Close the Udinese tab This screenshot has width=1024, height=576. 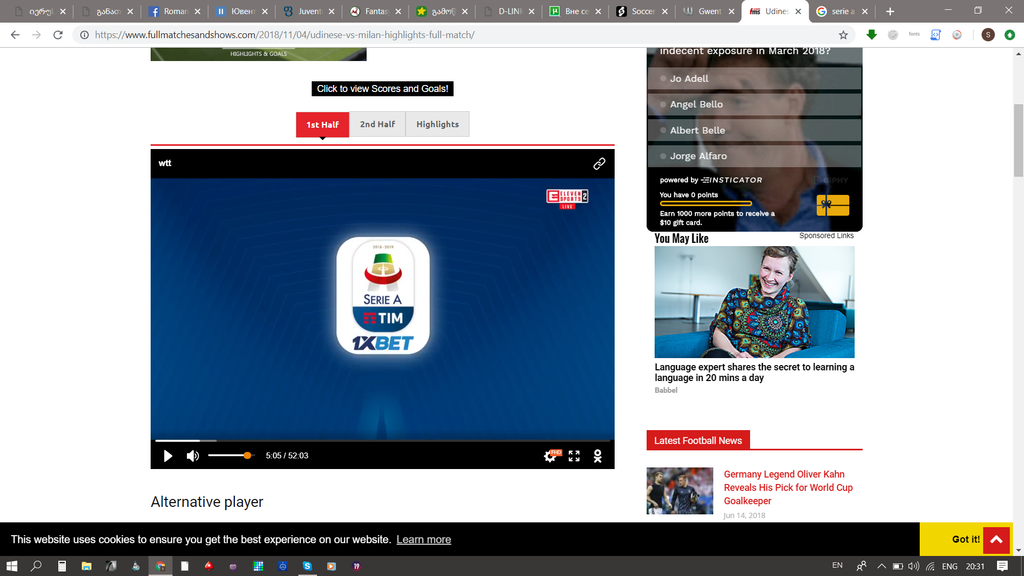coord(798,11)
